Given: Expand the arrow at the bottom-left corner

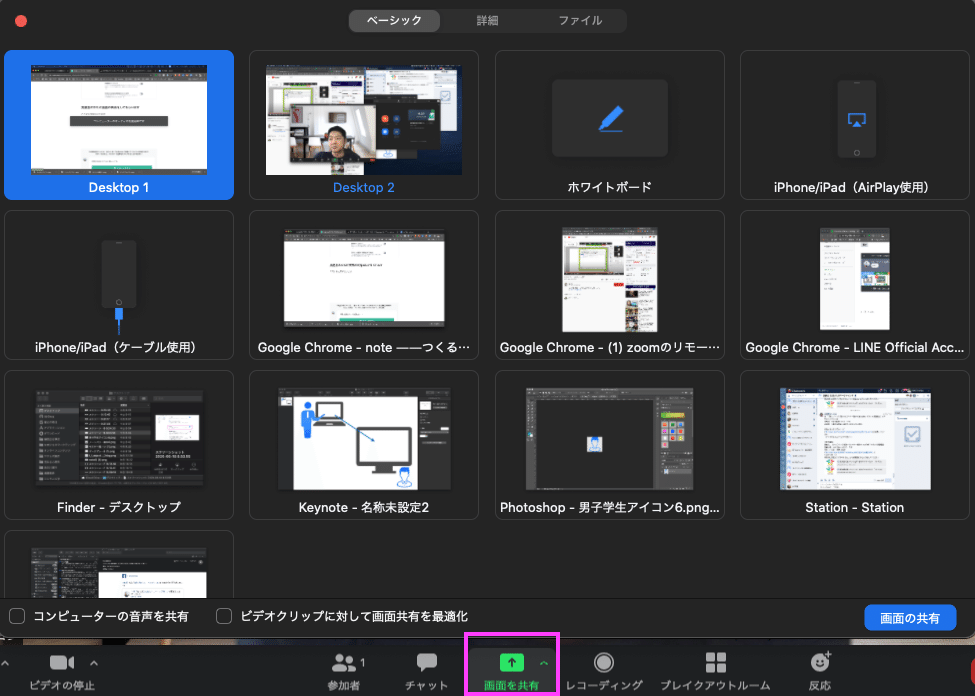Looking at the screenshot, I should coord(7,662).
